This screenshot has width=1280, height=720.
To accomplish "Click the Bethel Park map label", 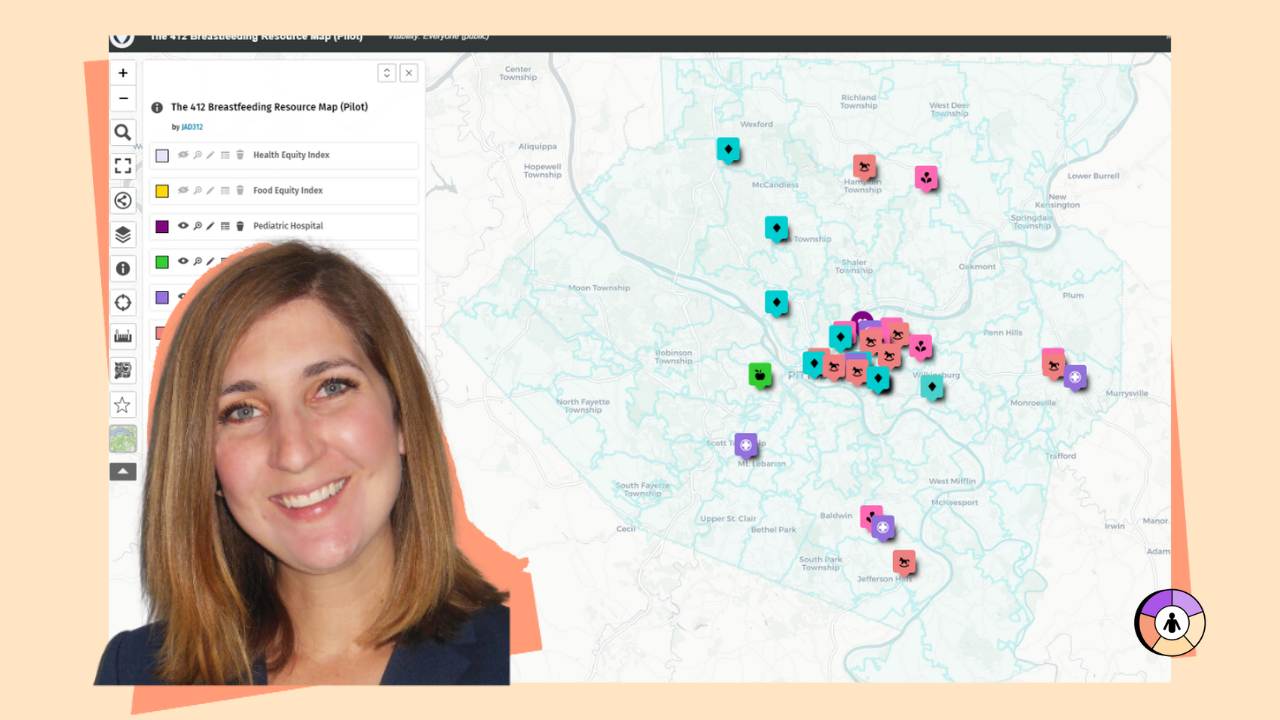I will (773, 529).
